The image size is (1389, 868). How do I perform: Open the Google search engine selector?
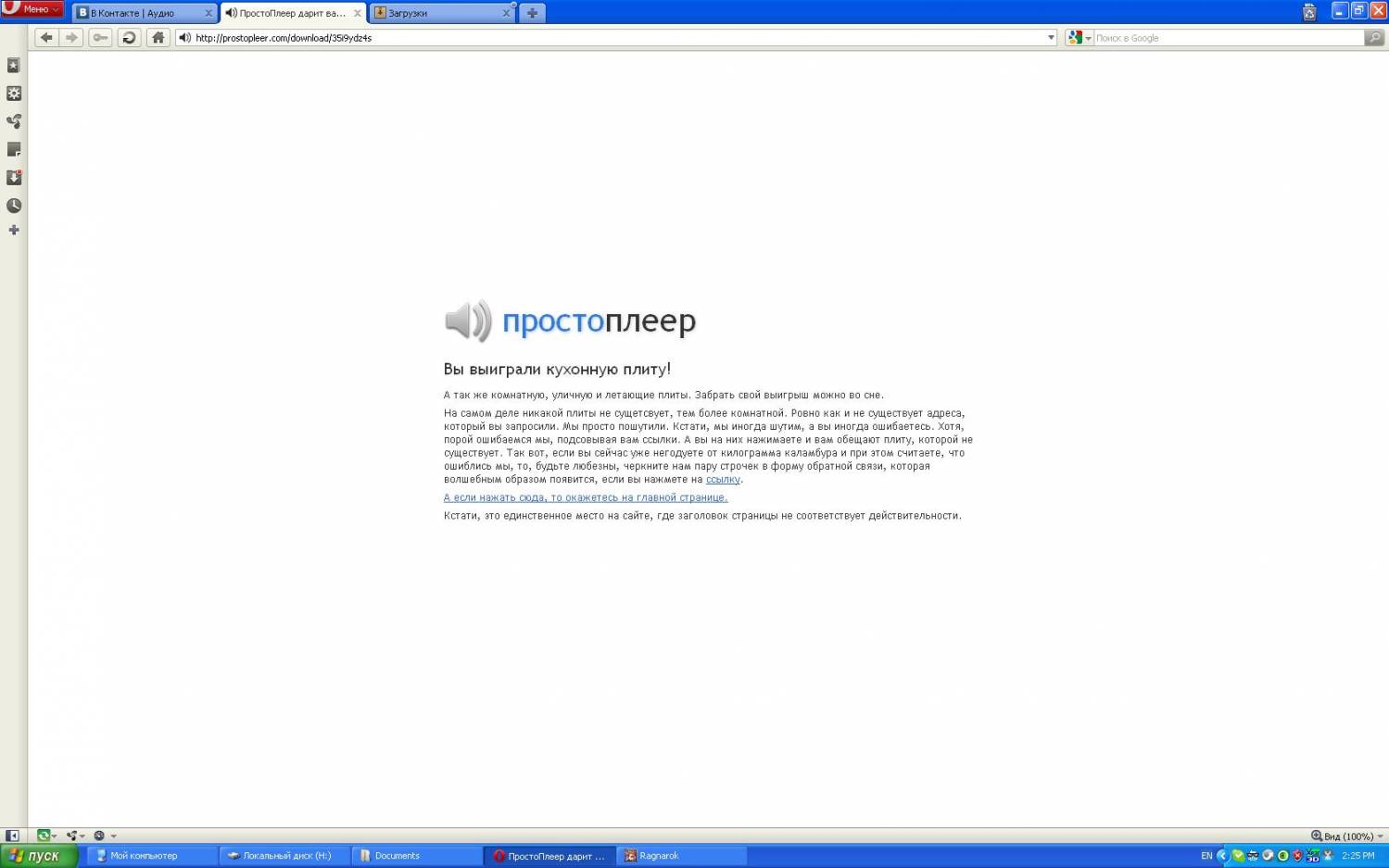(x=1079, y=38)
